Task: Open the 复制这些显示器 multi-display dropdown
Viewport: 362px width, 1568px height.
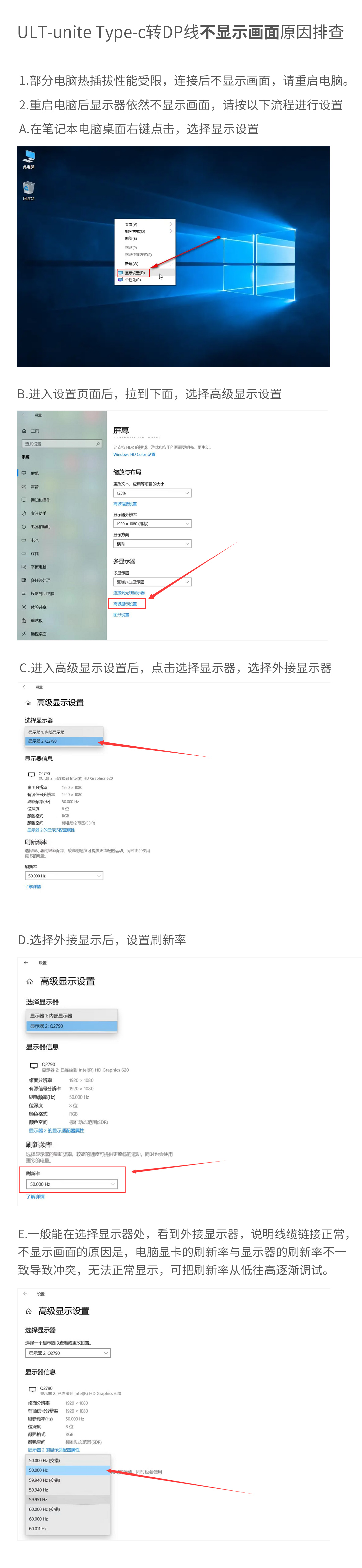Action: 152,582
